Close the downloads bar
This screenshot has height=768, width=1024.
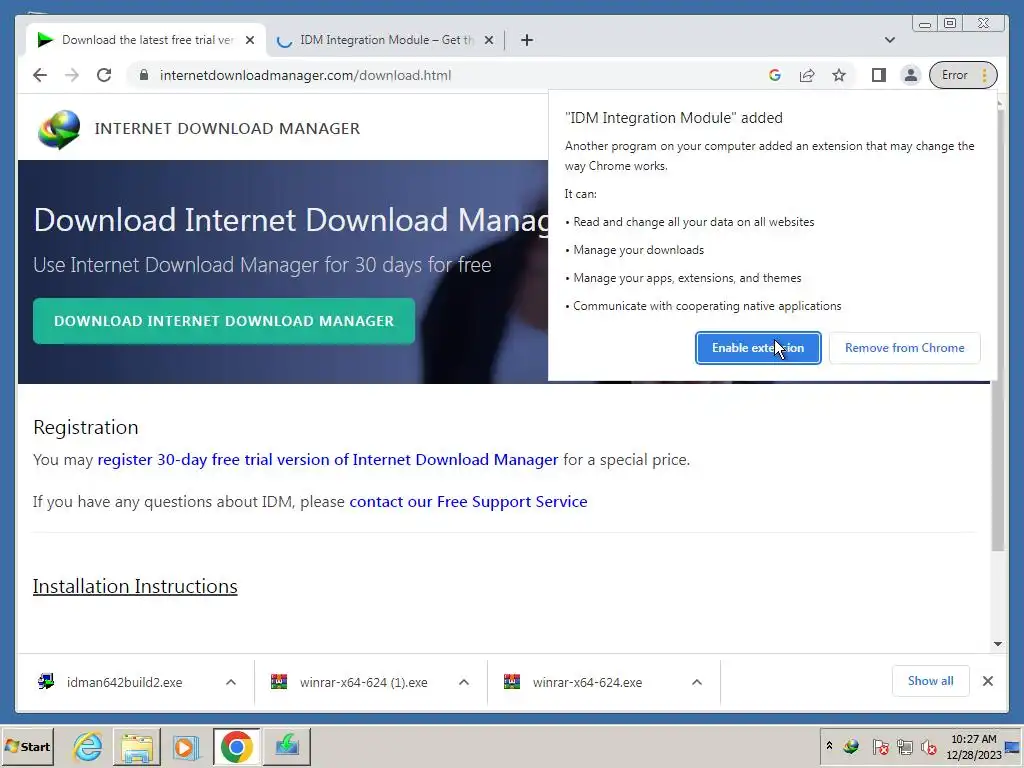pyautogui.click(x=987, y=681)
